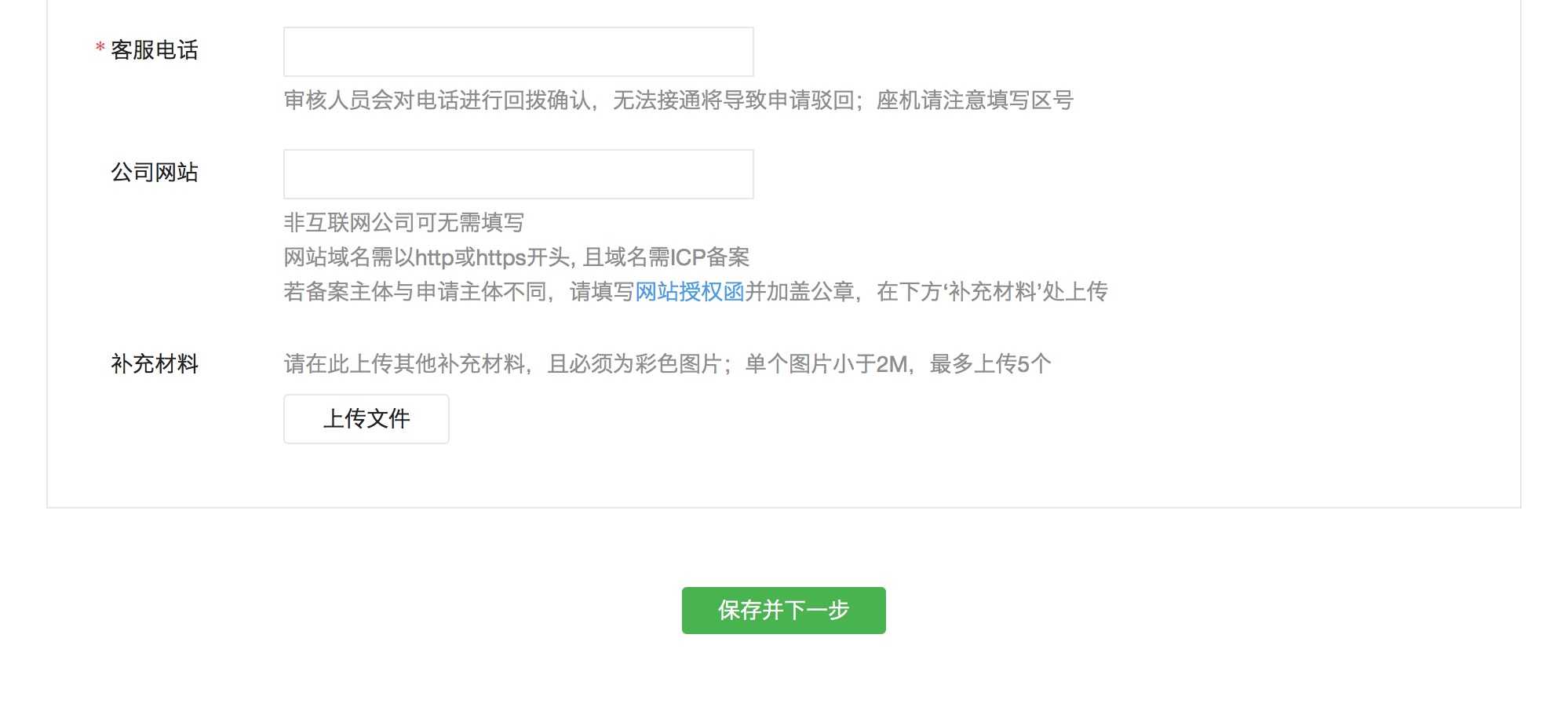Focus the 公司网站 text box
This screenshot has width=1568, height=711.
(518, 174)
